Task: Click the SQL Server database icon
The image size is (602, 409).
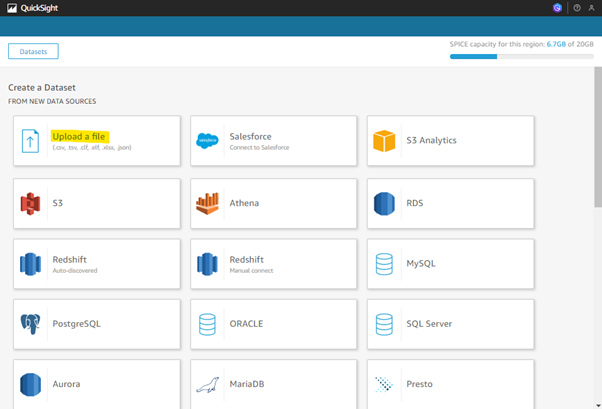Action: [x=384, y=325]
